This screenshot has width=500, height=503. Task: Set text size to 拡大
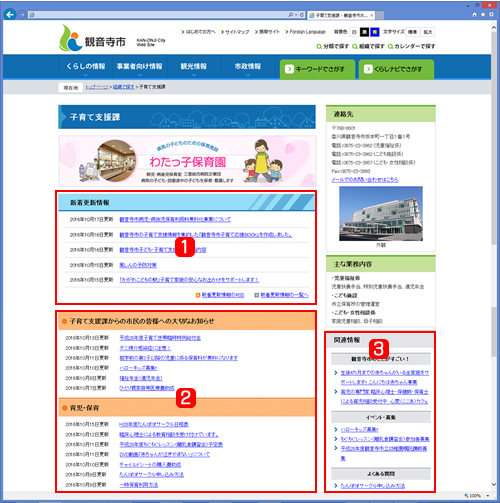click(x=428, y=32)
